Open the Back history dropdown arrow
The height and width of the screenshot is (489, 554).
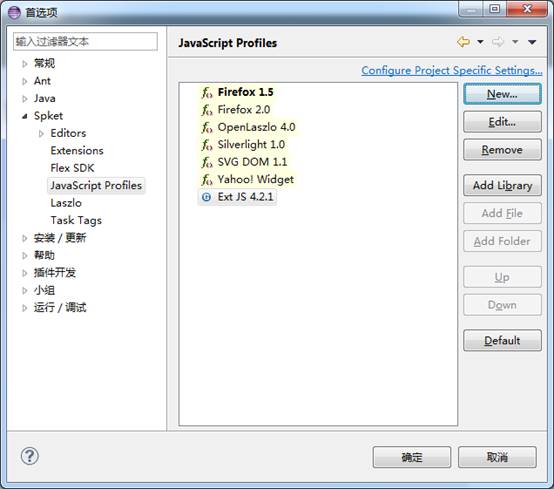(481, 42)
